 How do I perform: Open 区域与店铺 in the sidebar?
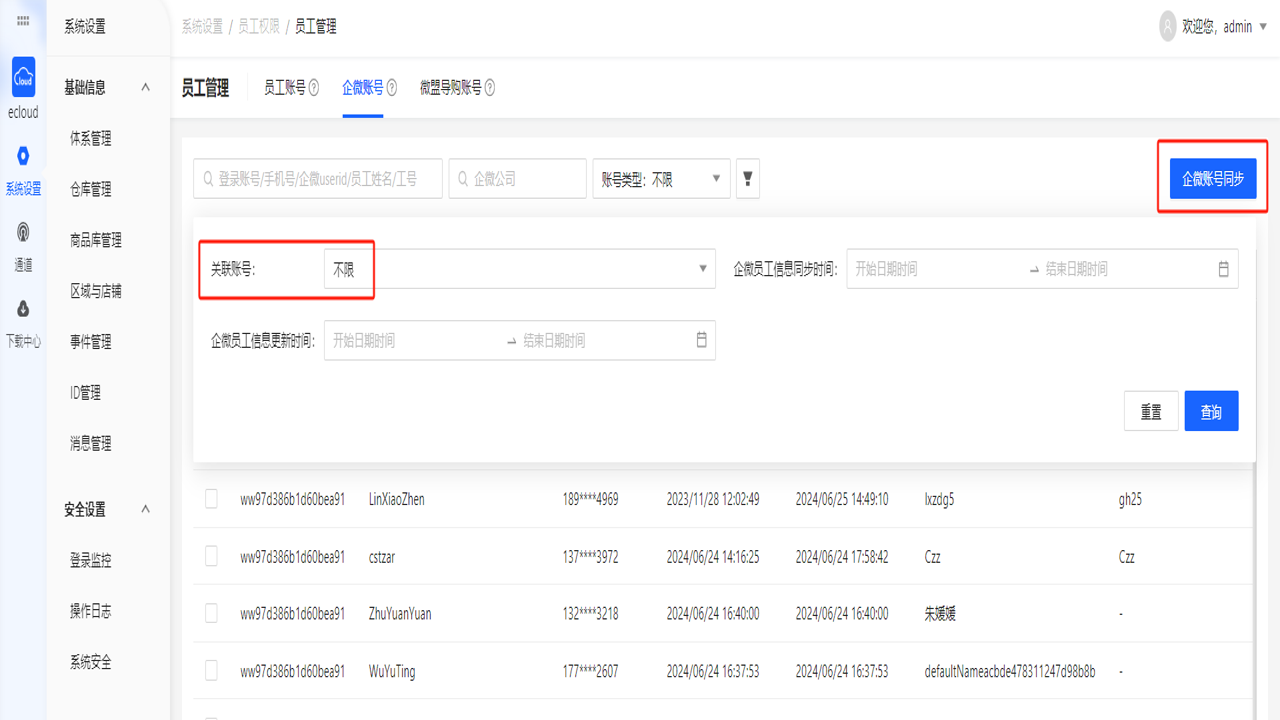[x=96, y=291]
